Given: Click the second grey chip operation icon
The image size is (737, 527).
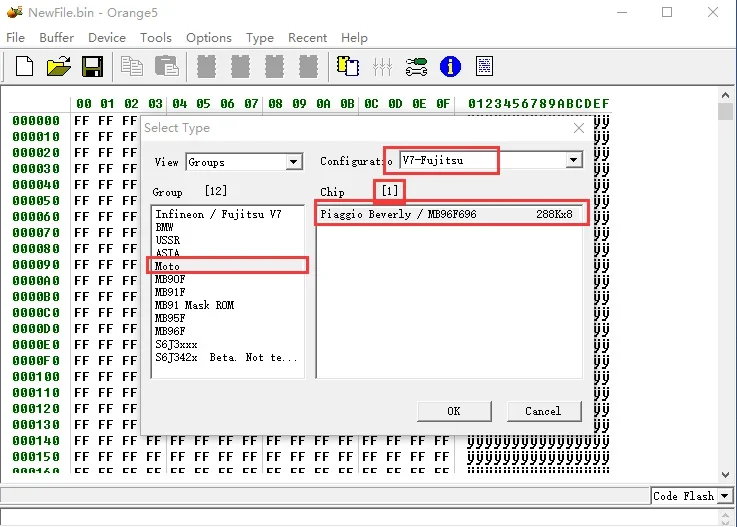Looking at the screenshot, I should coord(240,66).
